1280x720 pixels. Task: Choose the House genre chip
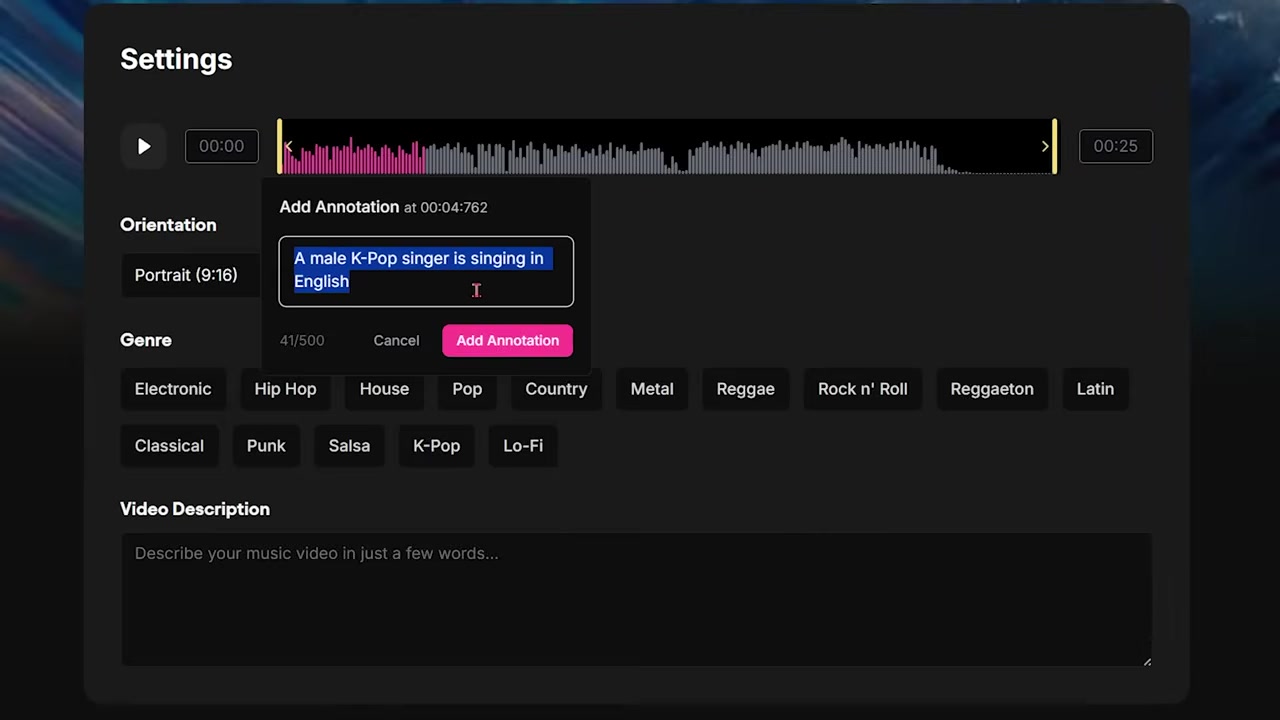pyautogui.click(x=384, y=389)
